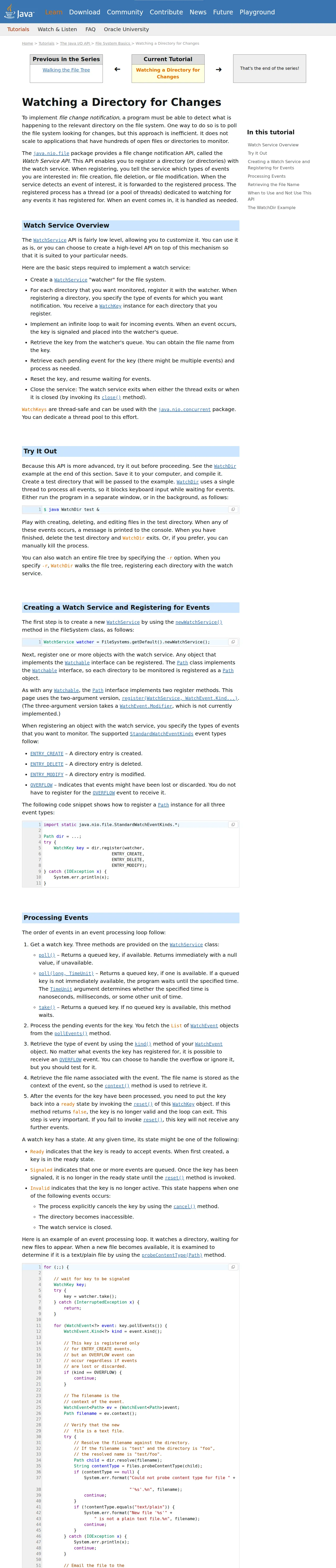Open the Community page
Screen dimensions: 336x1568
125,12
